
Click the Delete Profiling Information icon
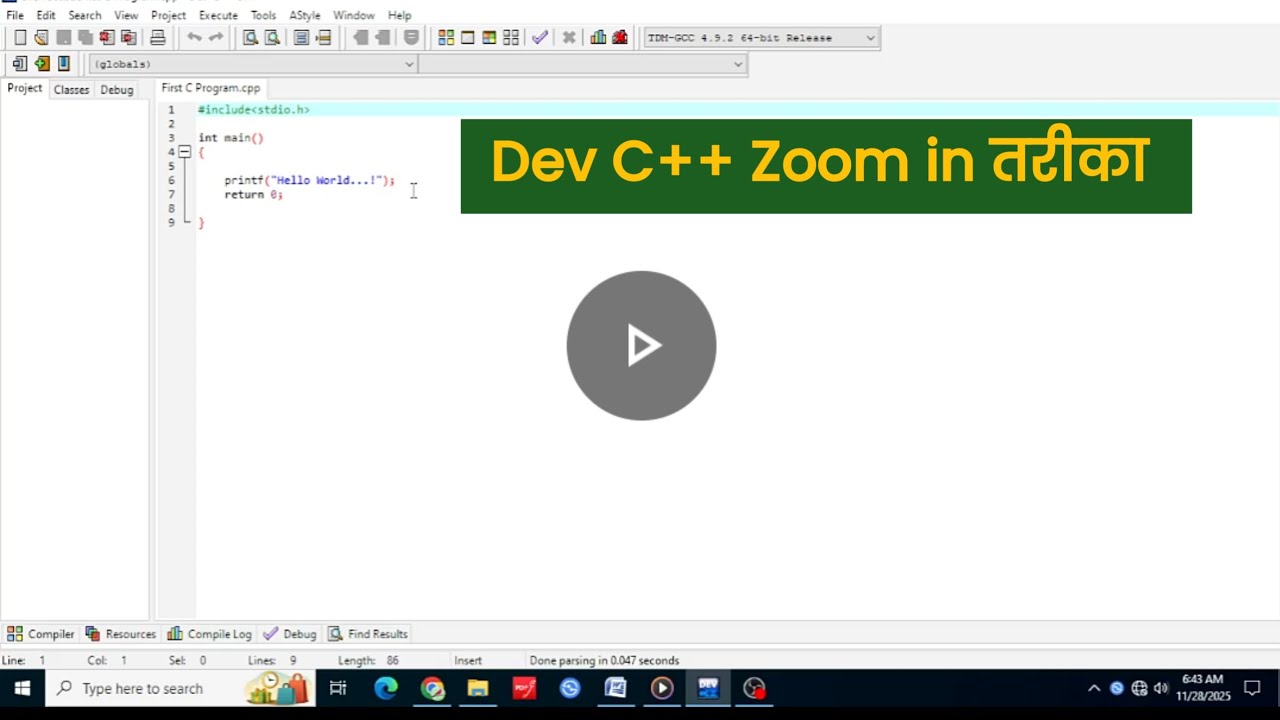click(620, 38)
